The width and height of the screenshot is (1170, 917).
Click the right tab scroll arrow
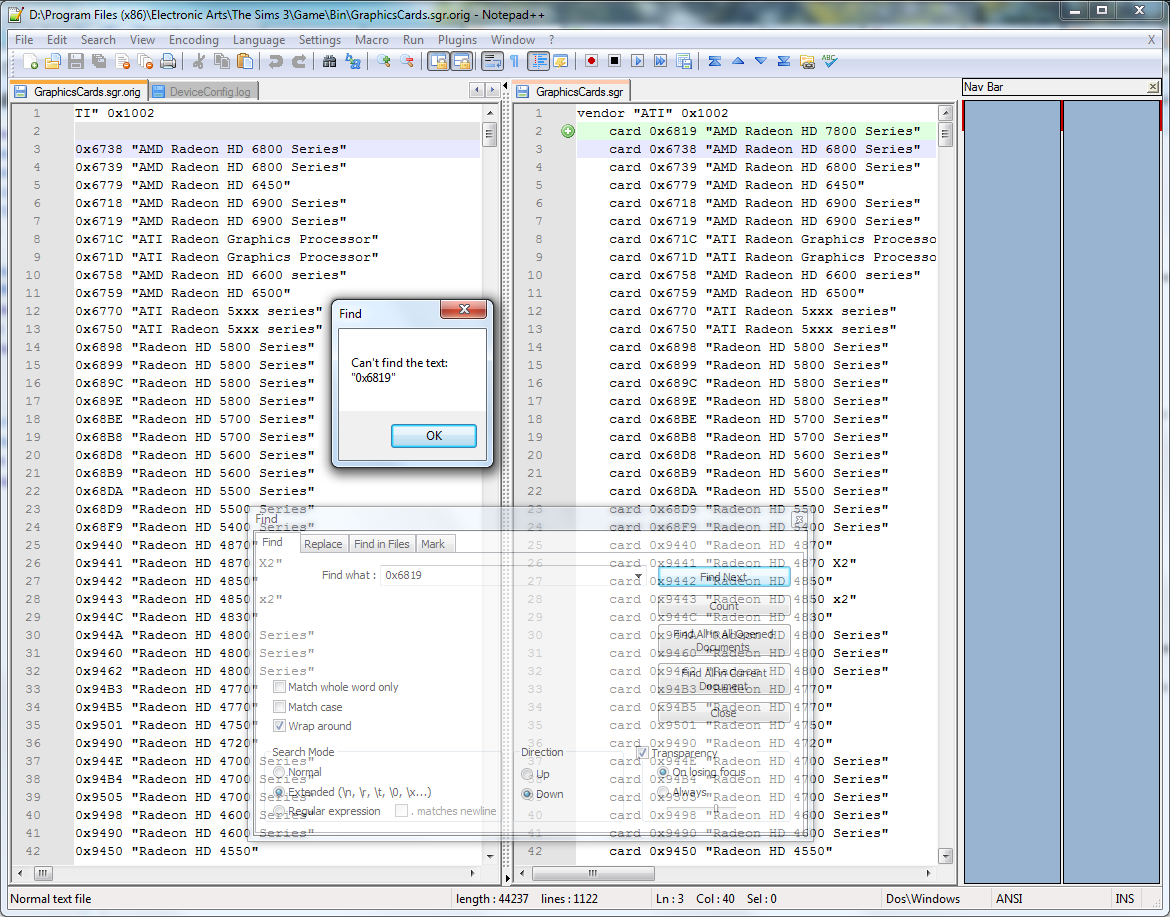(x=491, y=91)
